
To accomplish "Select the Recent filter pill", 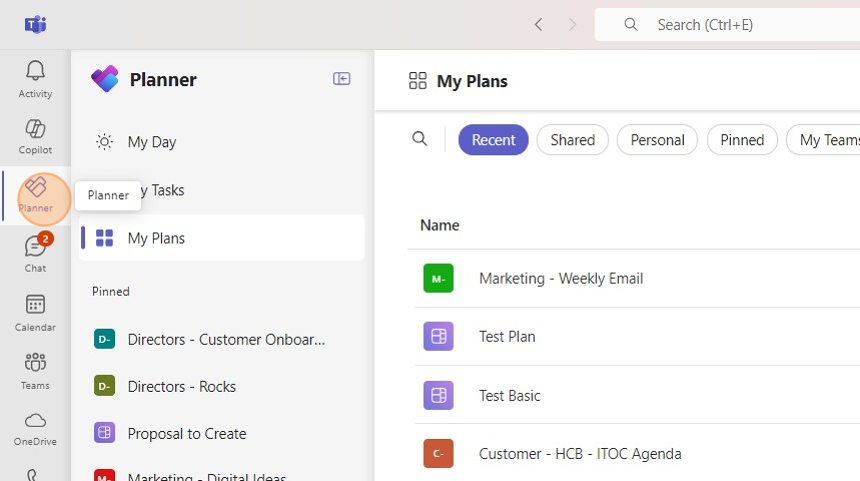I will click(x=493, y=140).
